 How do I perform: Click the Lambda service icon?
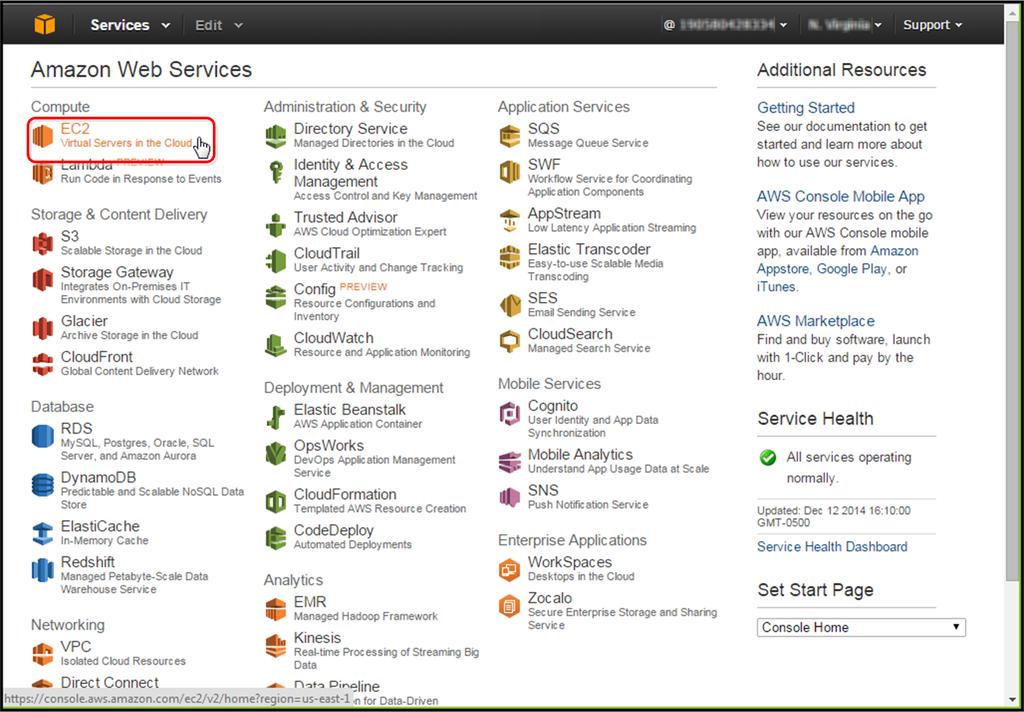pos(43,173)
